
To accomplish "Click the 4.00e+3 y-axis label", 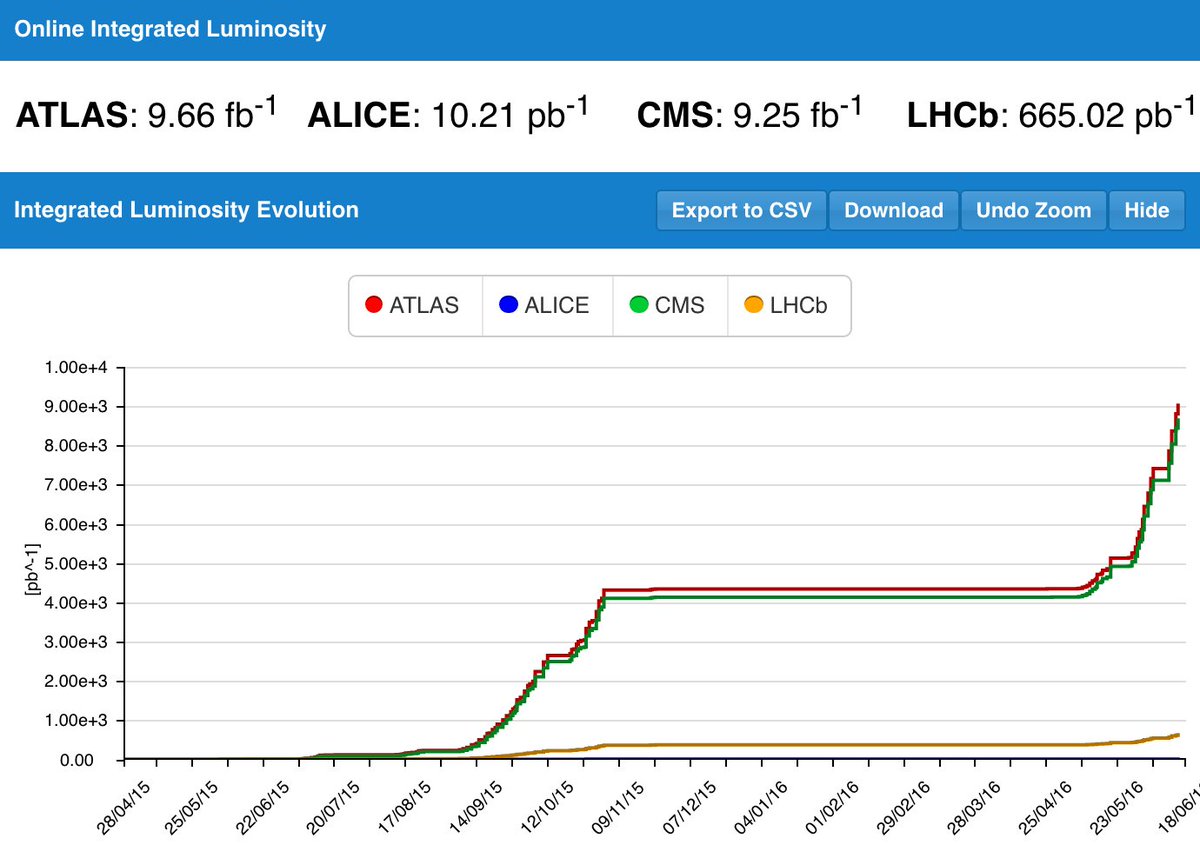I will (75, 603).
